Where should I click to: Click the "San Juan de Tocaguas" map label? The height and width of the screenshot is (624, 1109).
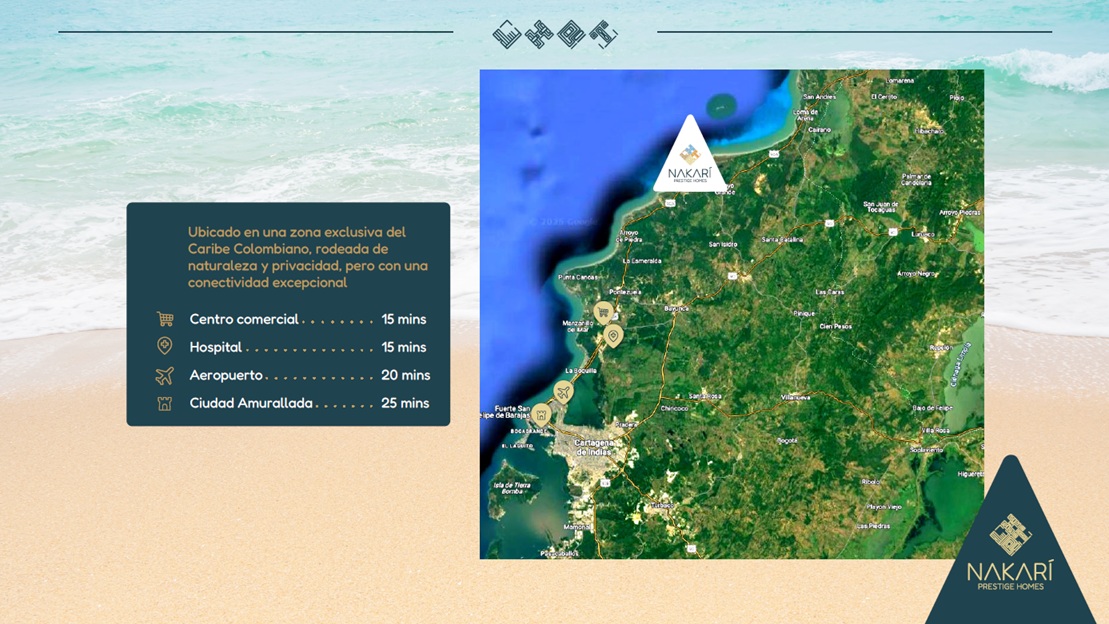881,207
